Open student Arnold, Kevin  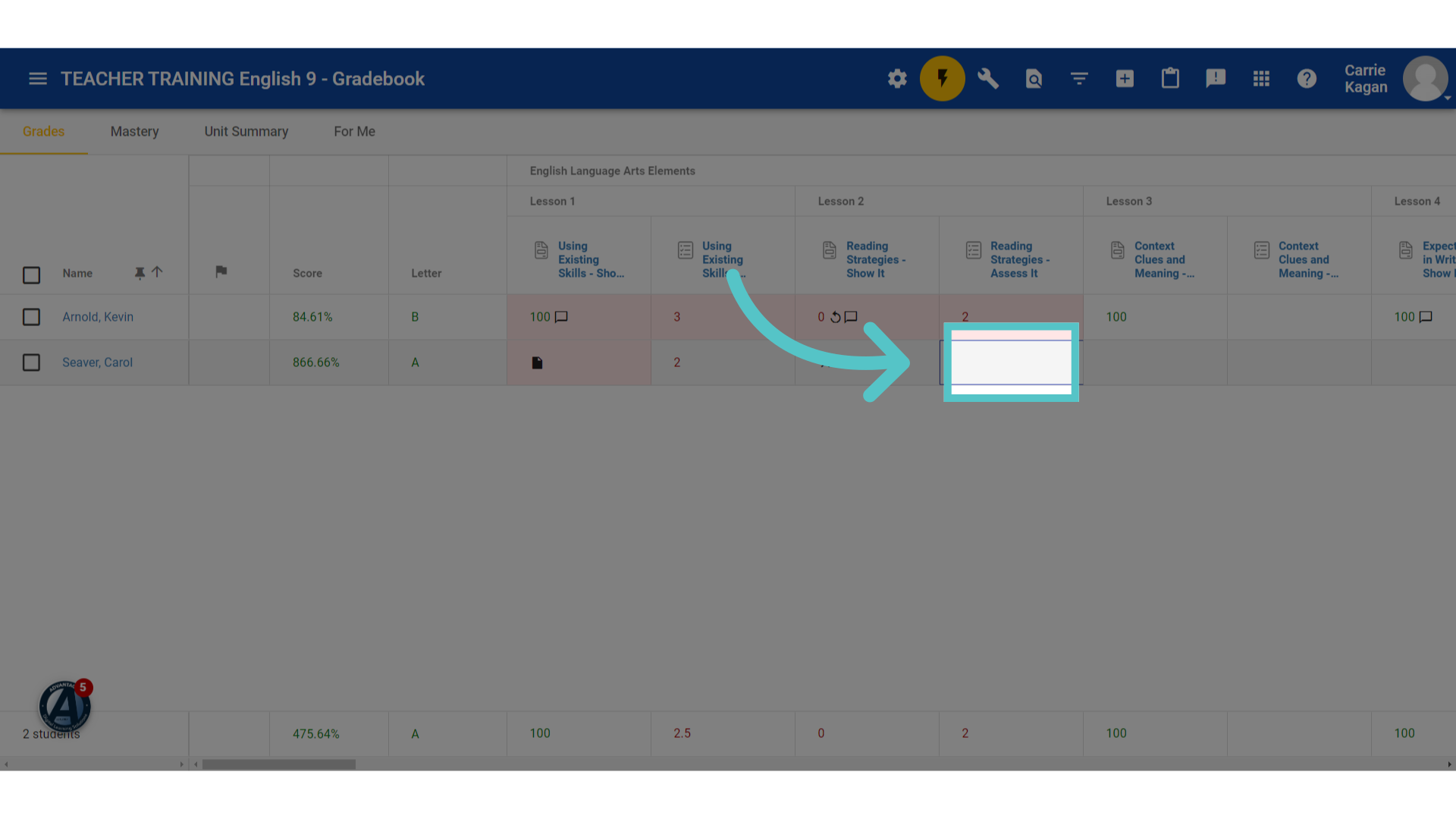click(x=98, y=317)
